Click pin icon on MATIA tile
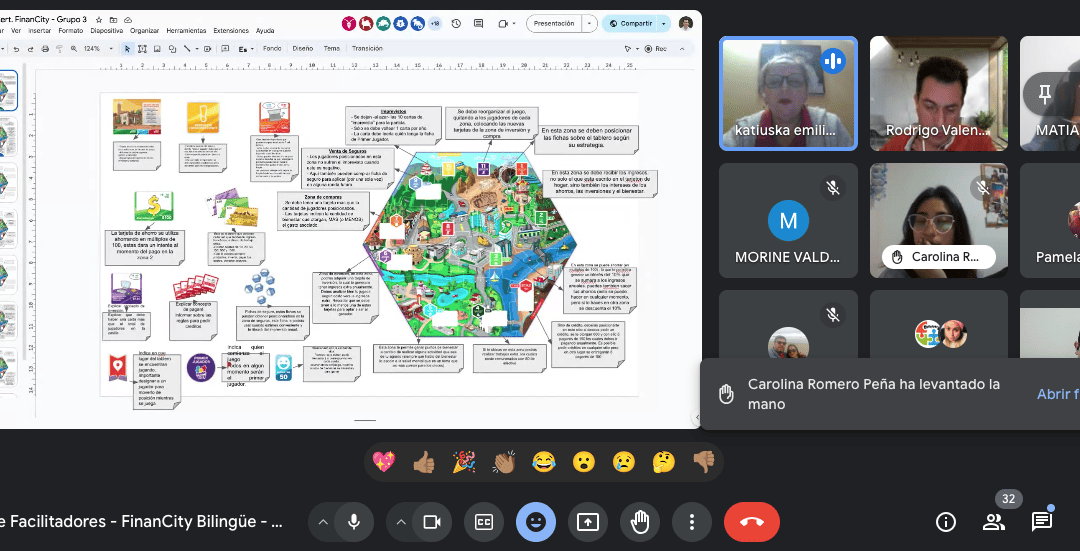 pyautogui.click(x=1045, y=93)
